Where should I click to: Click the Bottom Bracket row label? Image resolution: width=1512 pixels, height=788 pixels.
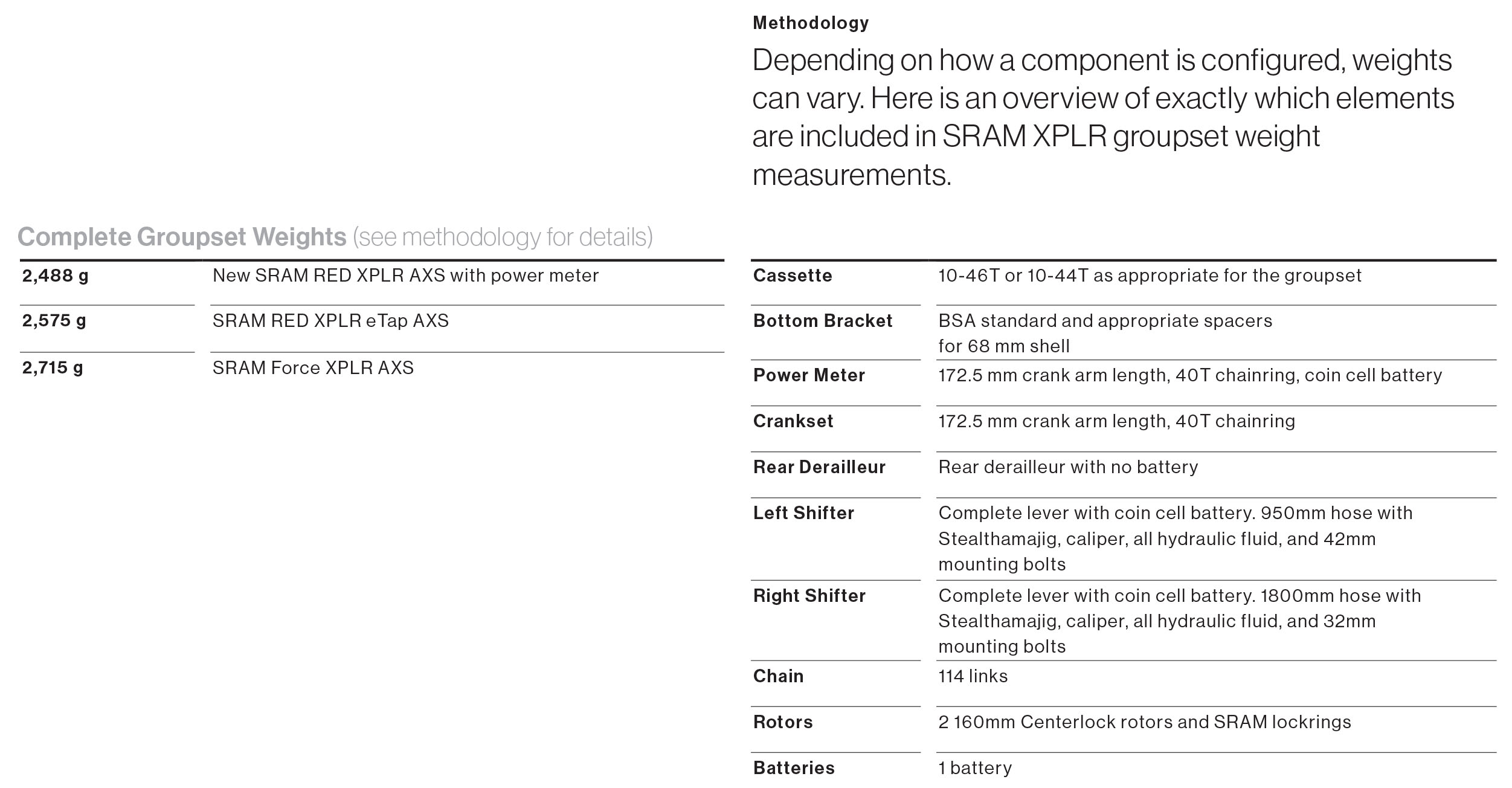[823, 321]
